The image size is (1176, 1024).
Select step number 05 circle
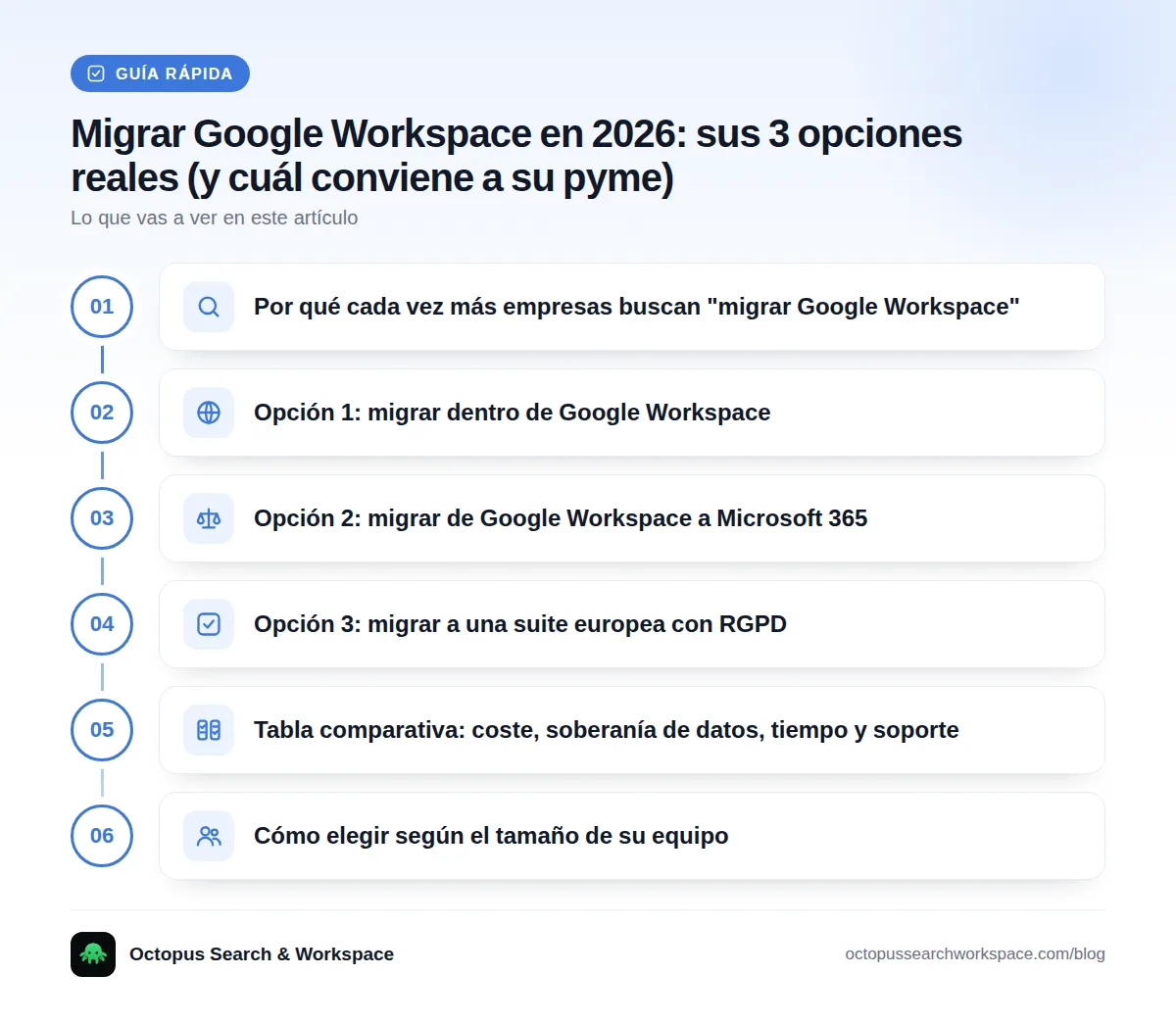pyautogui.click(x=102, y=730)
